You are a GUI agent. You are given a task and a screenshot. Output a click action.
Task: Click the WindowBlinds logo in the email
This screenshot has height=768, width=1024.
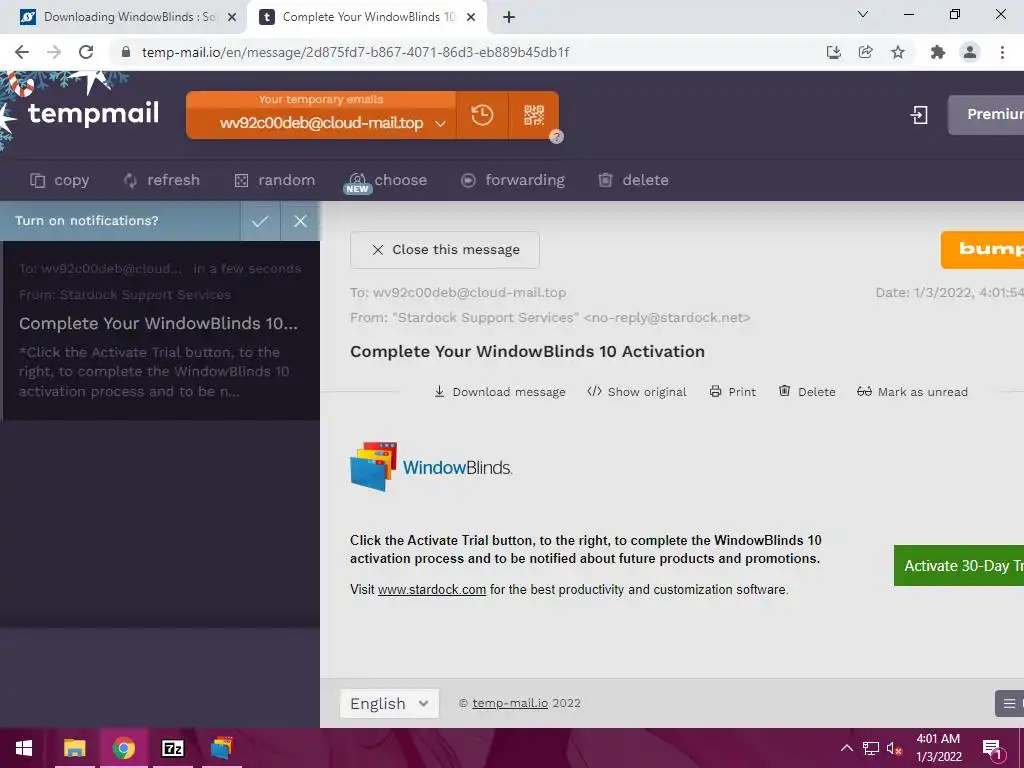431,467
